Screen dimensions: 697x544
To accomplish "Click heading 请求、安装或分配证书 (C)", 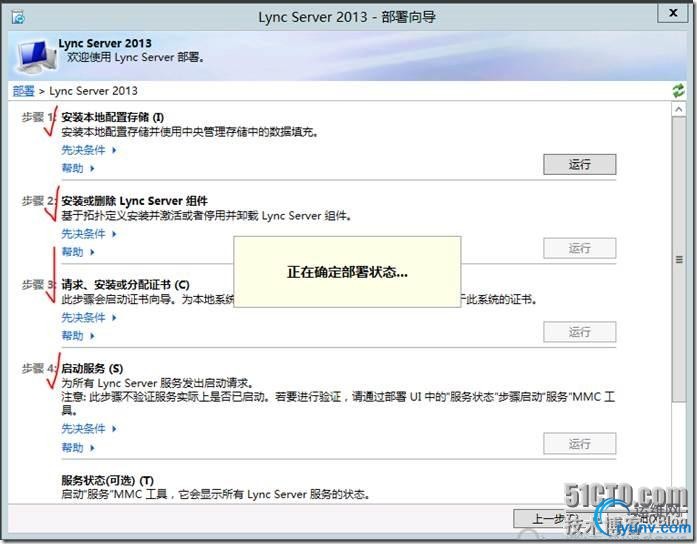I will pyautogui.click(x=125, y=284).
